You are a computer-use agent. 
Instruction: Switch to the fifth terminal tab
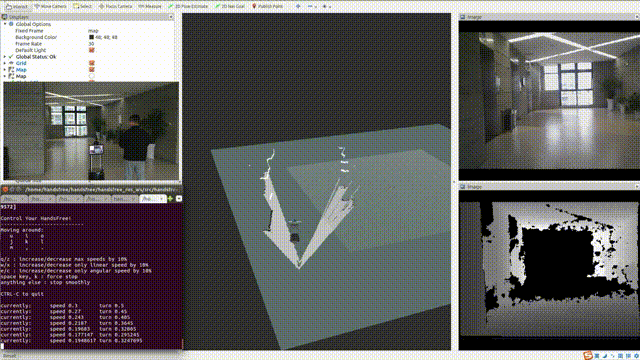[125, 199]
